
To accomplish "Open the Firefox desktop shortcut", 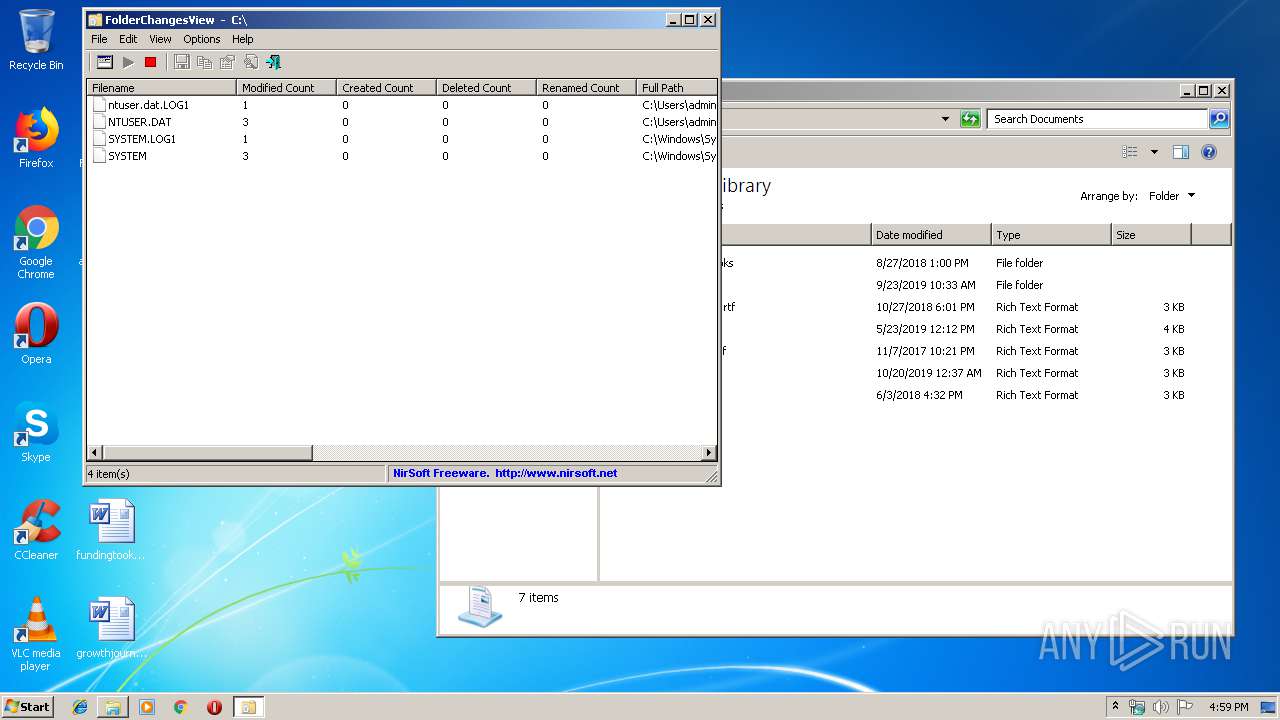I will coord(36,138).
